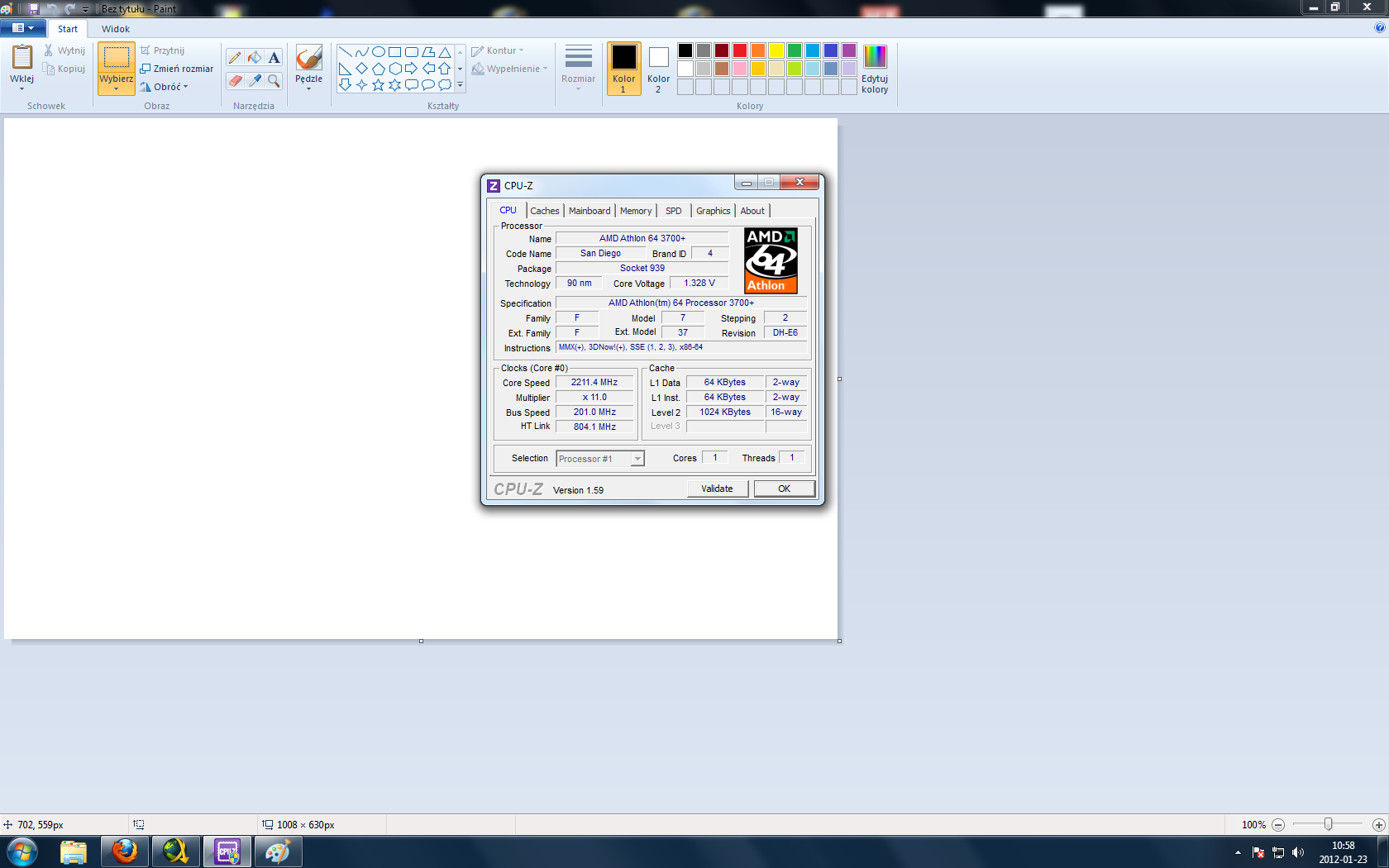Choose the green color swatch

[795, 50]
